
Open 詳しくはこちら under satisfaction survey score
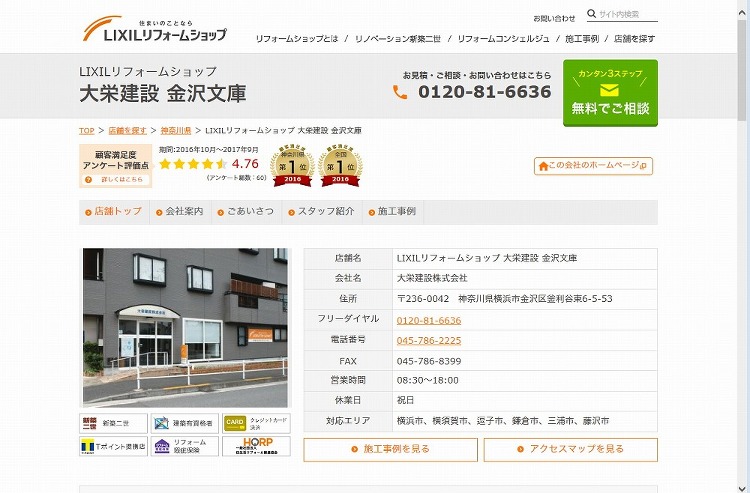[116, 180]
